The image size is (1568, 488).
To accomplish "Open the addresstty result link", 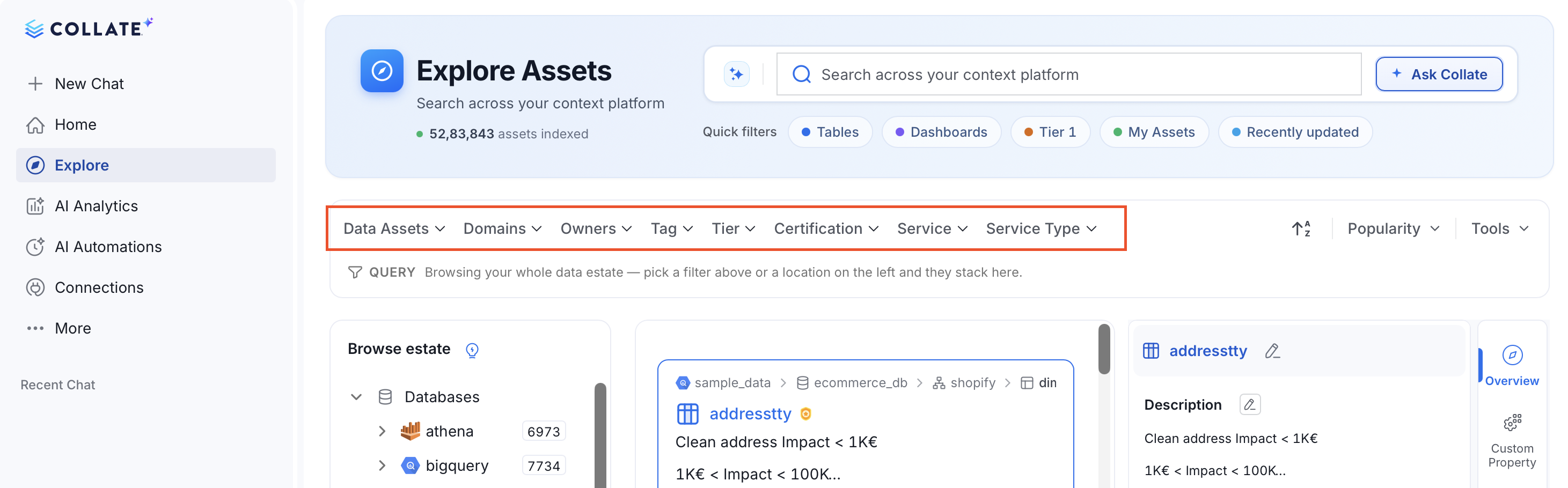I will pyautogui.click(x=750, y=414).
